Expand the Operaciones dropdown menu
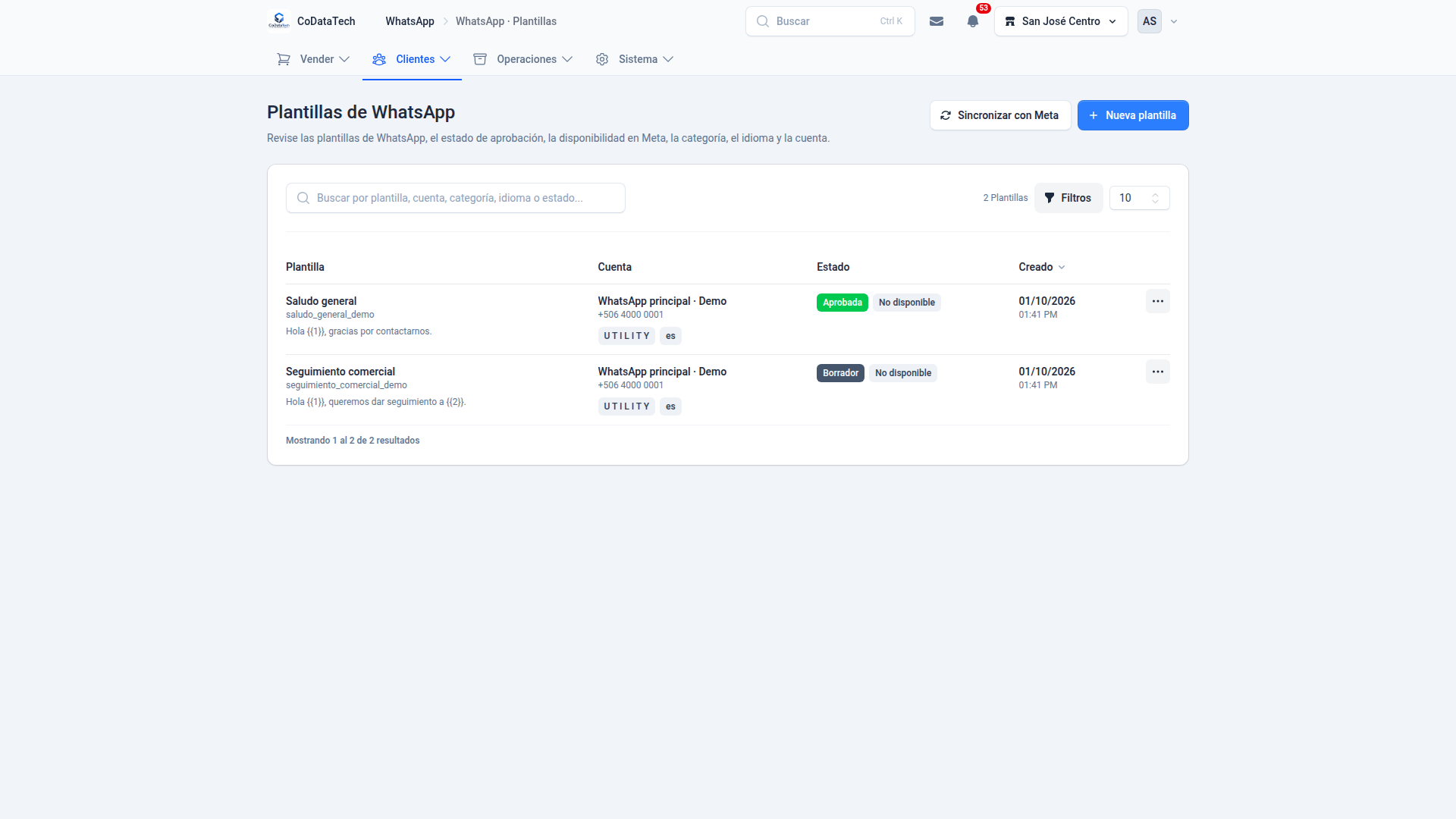The height and width of the screenshot is (819, 1456). (522, 59)
